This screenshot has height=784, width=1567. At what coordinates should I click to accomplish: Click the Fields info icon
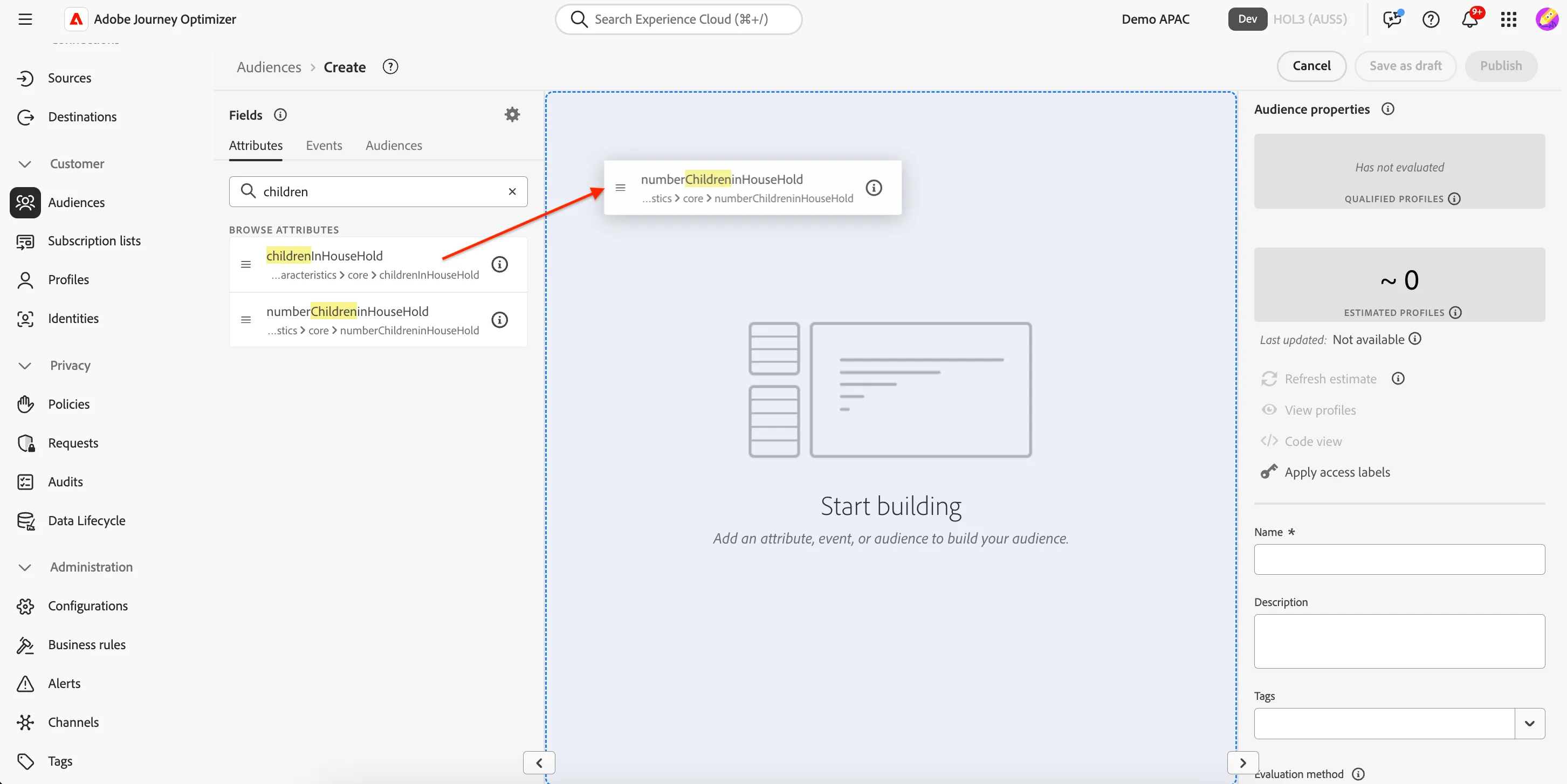pyautogui.click(x=280, y=114)
